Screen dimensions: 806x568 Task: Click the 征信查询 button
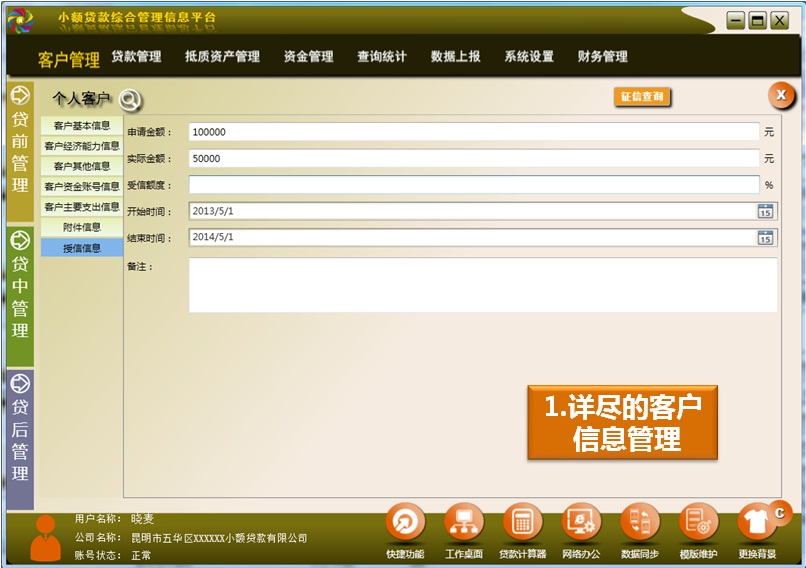[x=642, y=97]
